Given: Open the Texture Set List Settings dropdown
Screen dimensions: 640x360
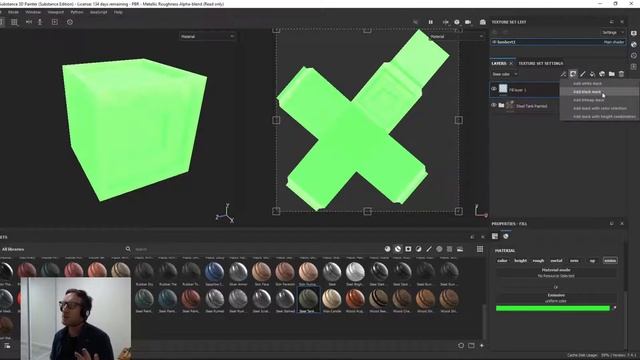Looking at the screenshot, I should pos(612,32).
